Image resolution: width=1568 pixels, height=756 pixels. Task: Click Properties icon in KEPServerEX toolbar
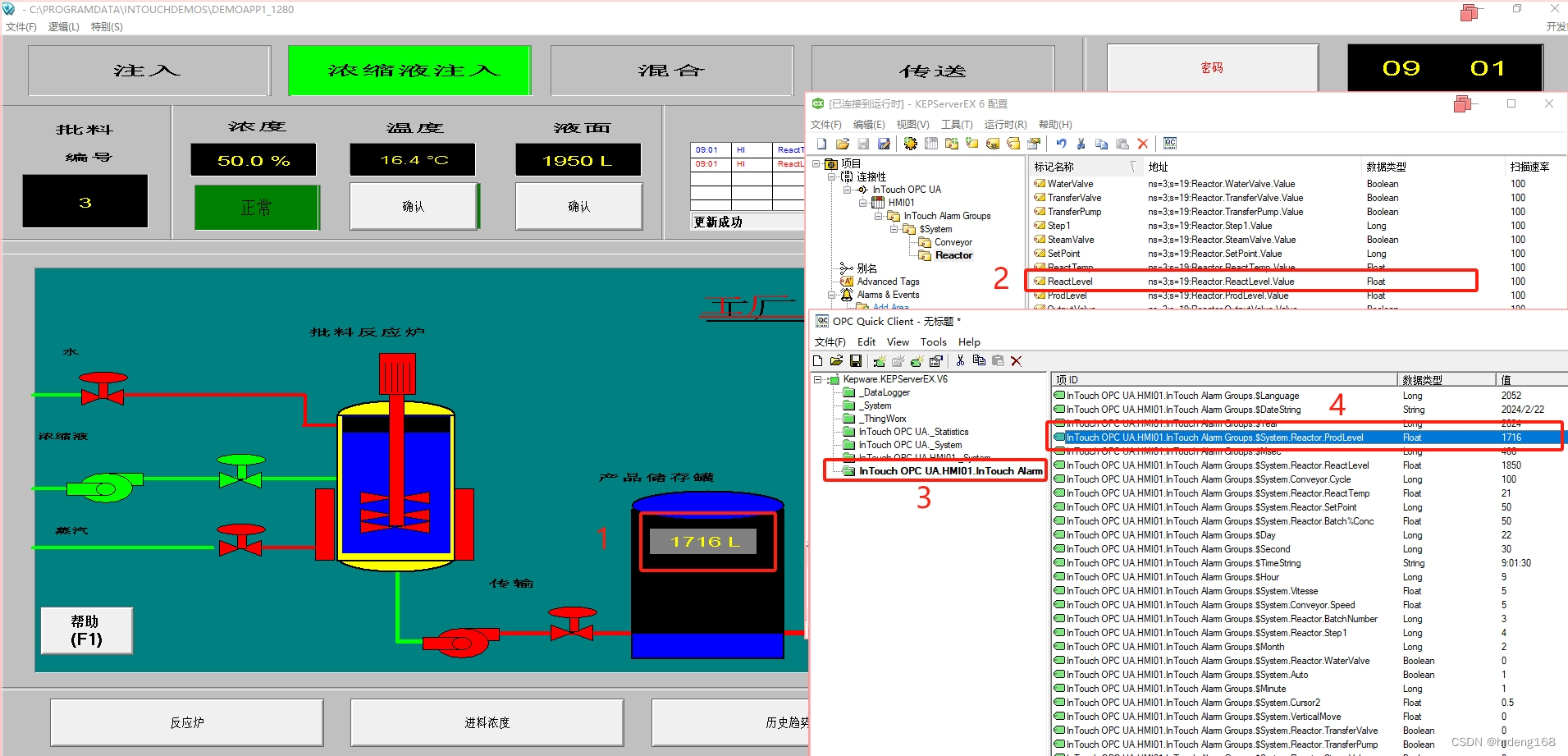(x=1034, y=144)
